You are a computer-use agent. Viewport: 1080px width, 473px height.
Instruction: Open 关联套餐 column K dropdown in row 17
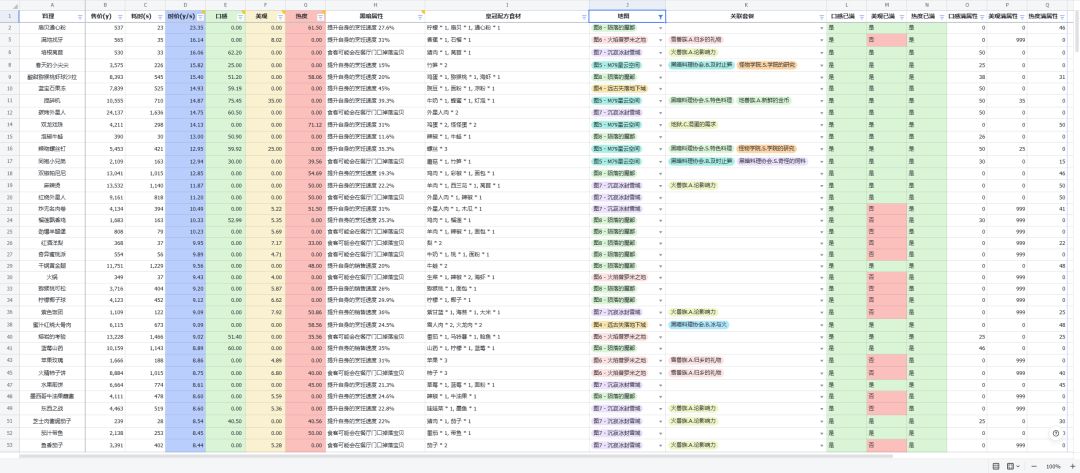pos(822,161)
